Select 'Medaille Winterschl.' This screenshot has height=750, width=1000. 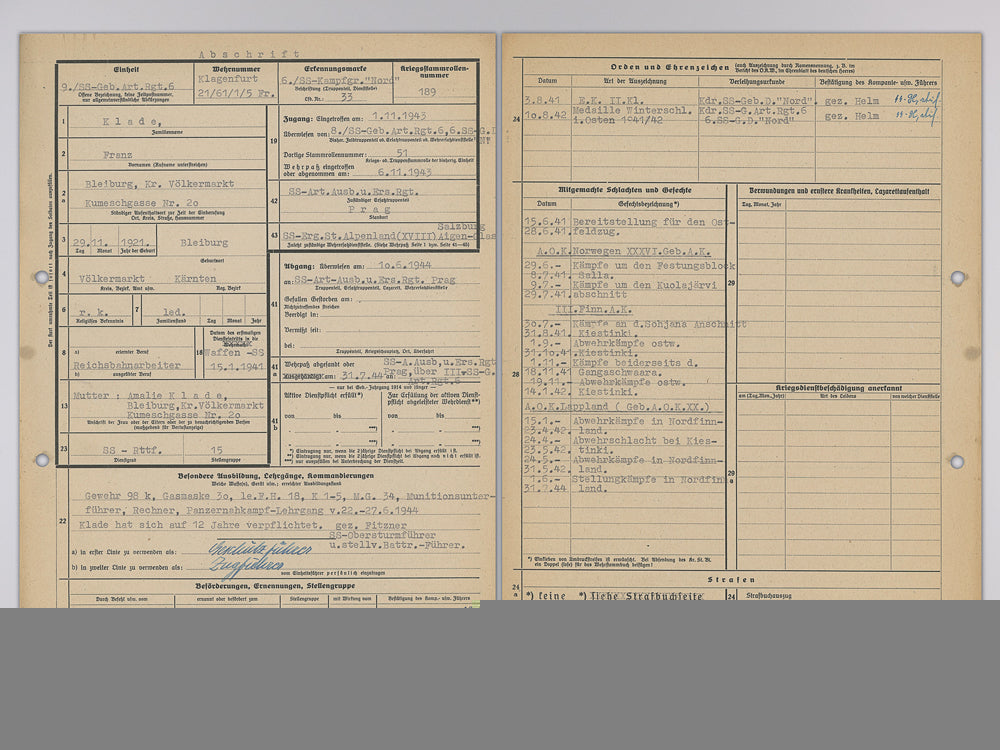[x=632, y=110]
